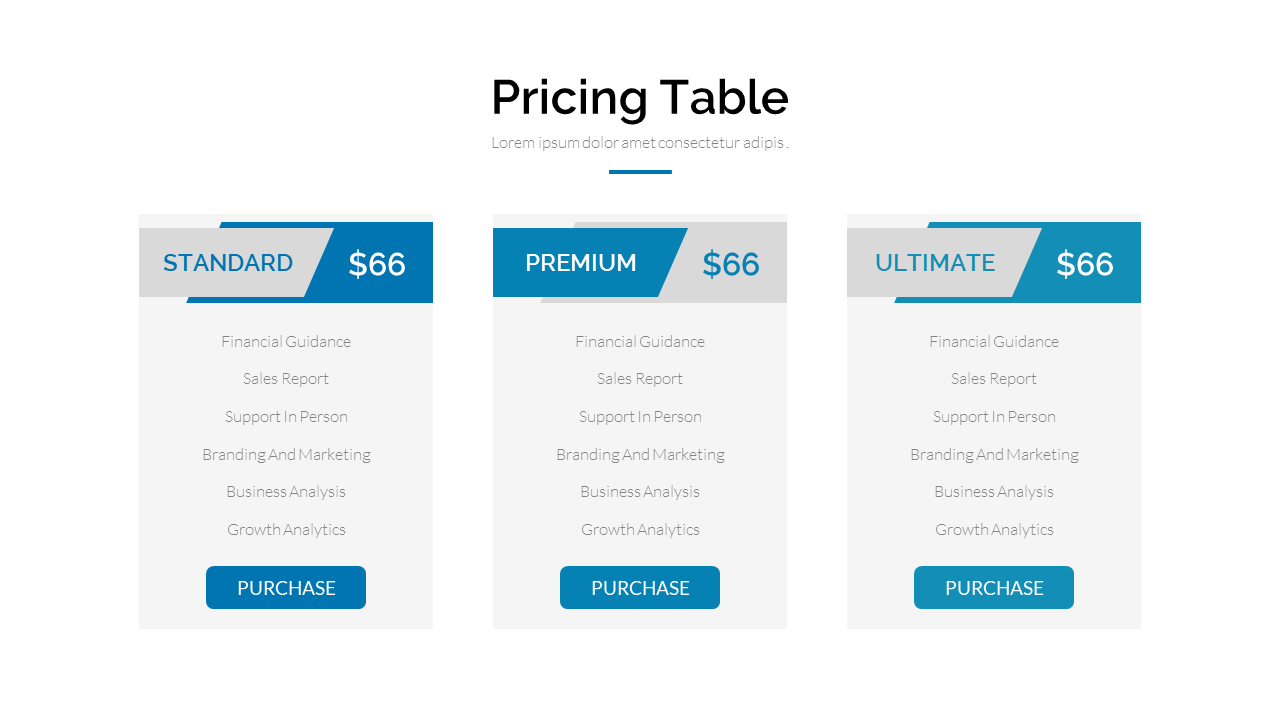This screenshot has height=720, width=1280.
Task: Click Sales Report in Premium column
Action: pos(640,379)
